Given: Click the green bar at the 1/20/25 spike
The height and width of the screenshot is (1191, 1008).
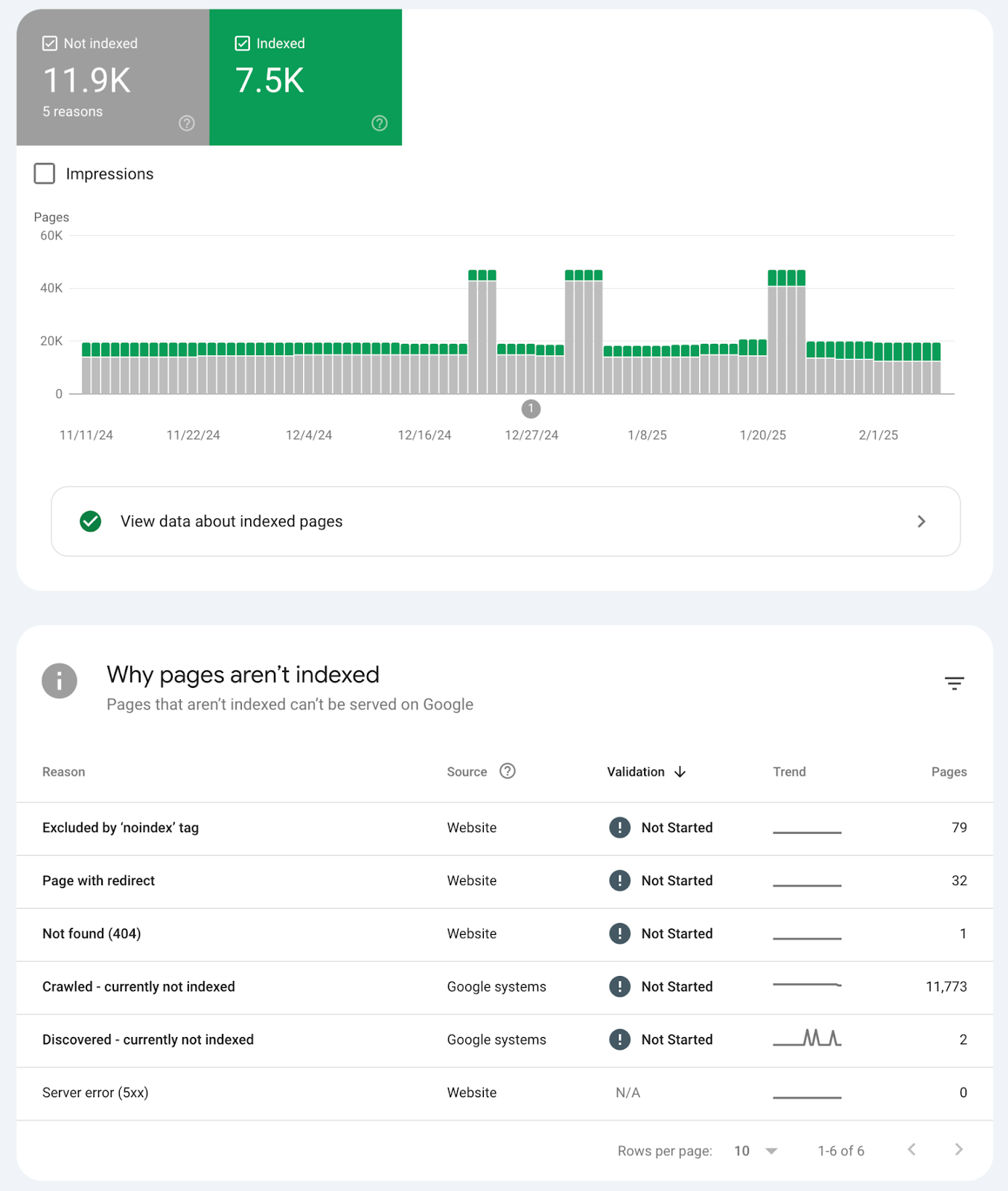Looking at the screenshot, I should tap(786, 278).
